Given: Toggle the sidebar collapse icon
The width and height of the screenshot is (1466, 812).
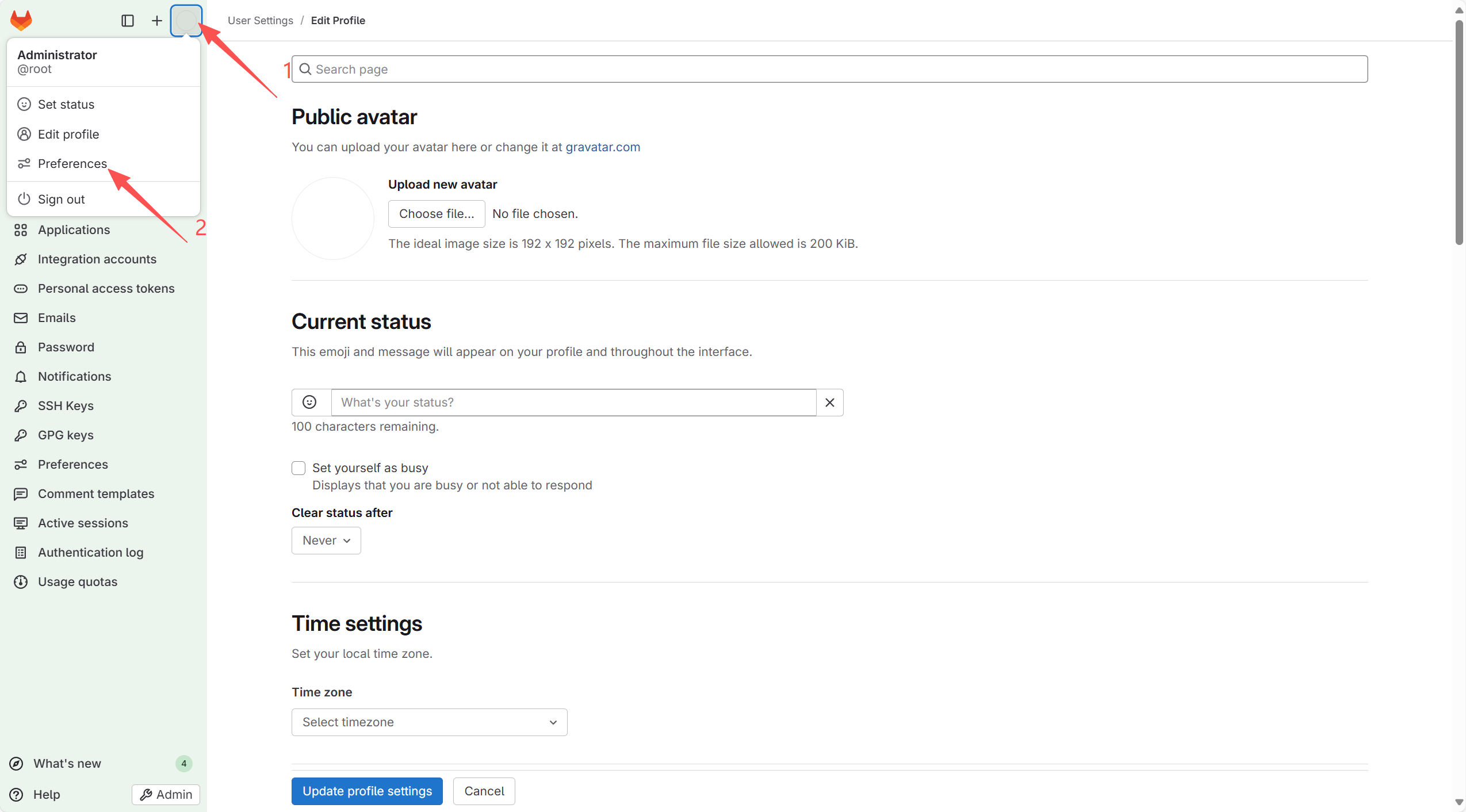Looking at the screenshot, I should point(128,21).
